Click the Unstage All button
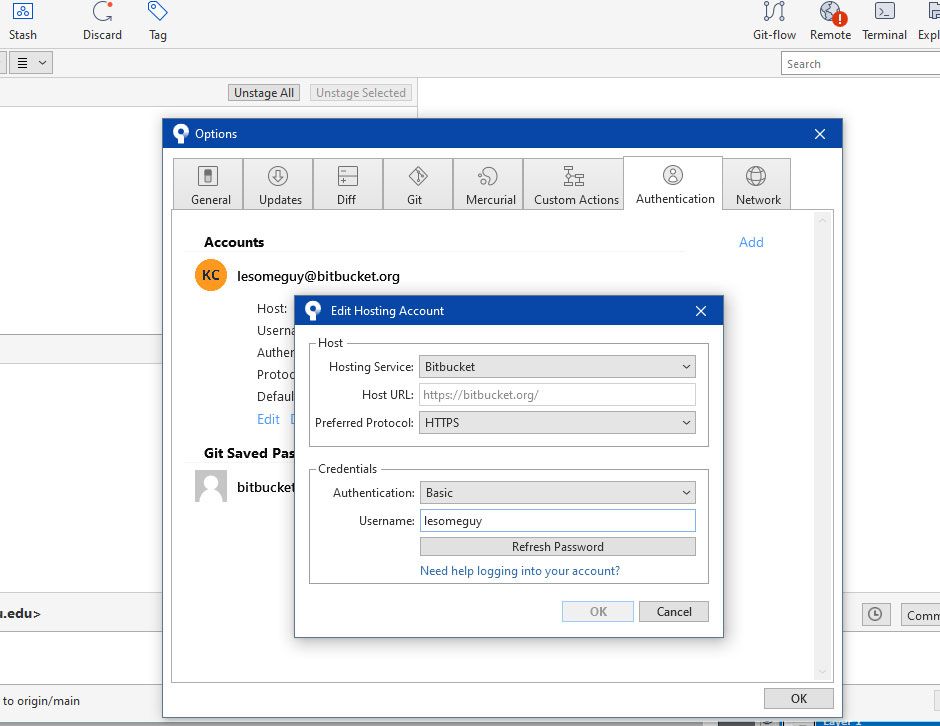The width and height of the screenshot is (940, 726). click(x=264, y=93)
